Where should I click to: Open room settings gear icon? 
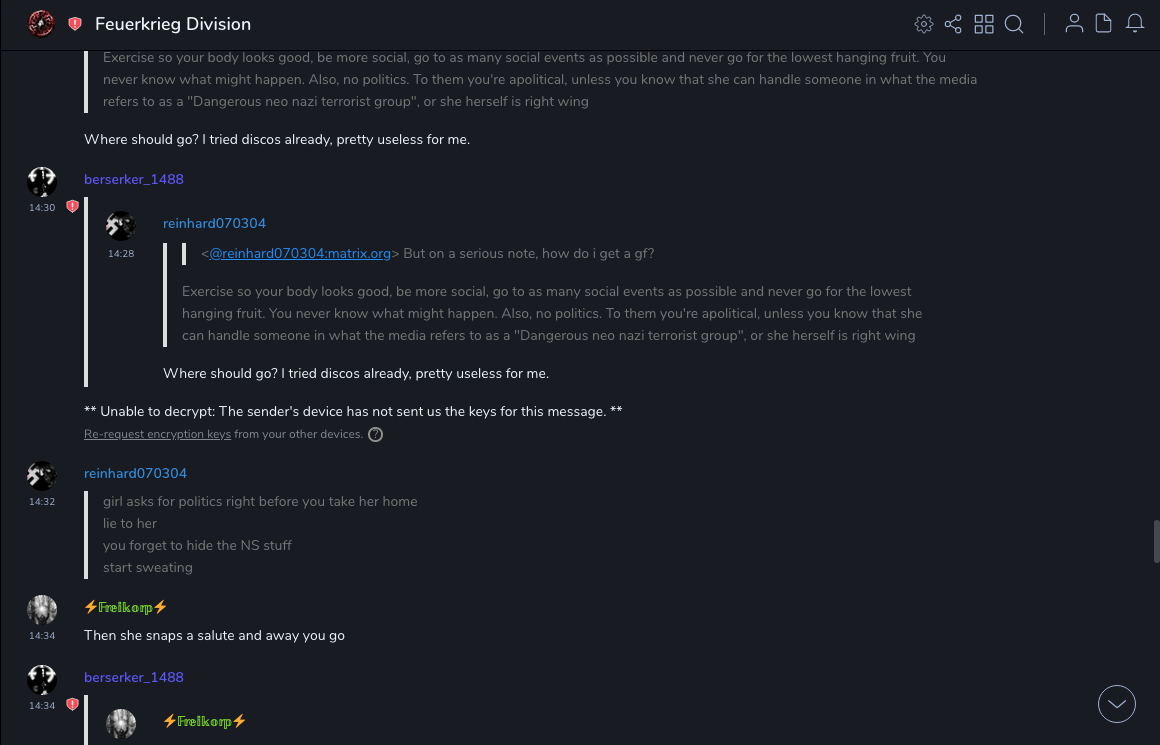pos(924,24)
